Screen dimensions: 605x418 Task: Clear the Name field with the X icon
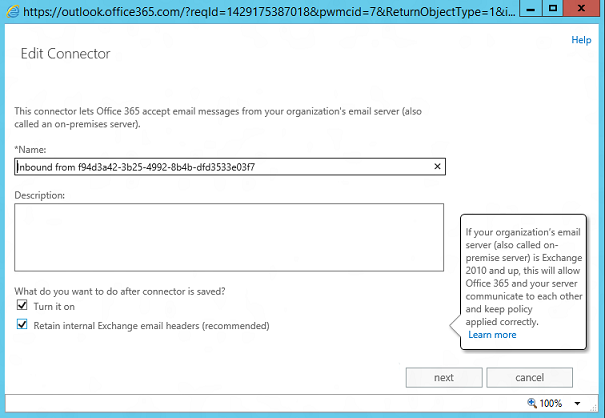tap(437, 166)
